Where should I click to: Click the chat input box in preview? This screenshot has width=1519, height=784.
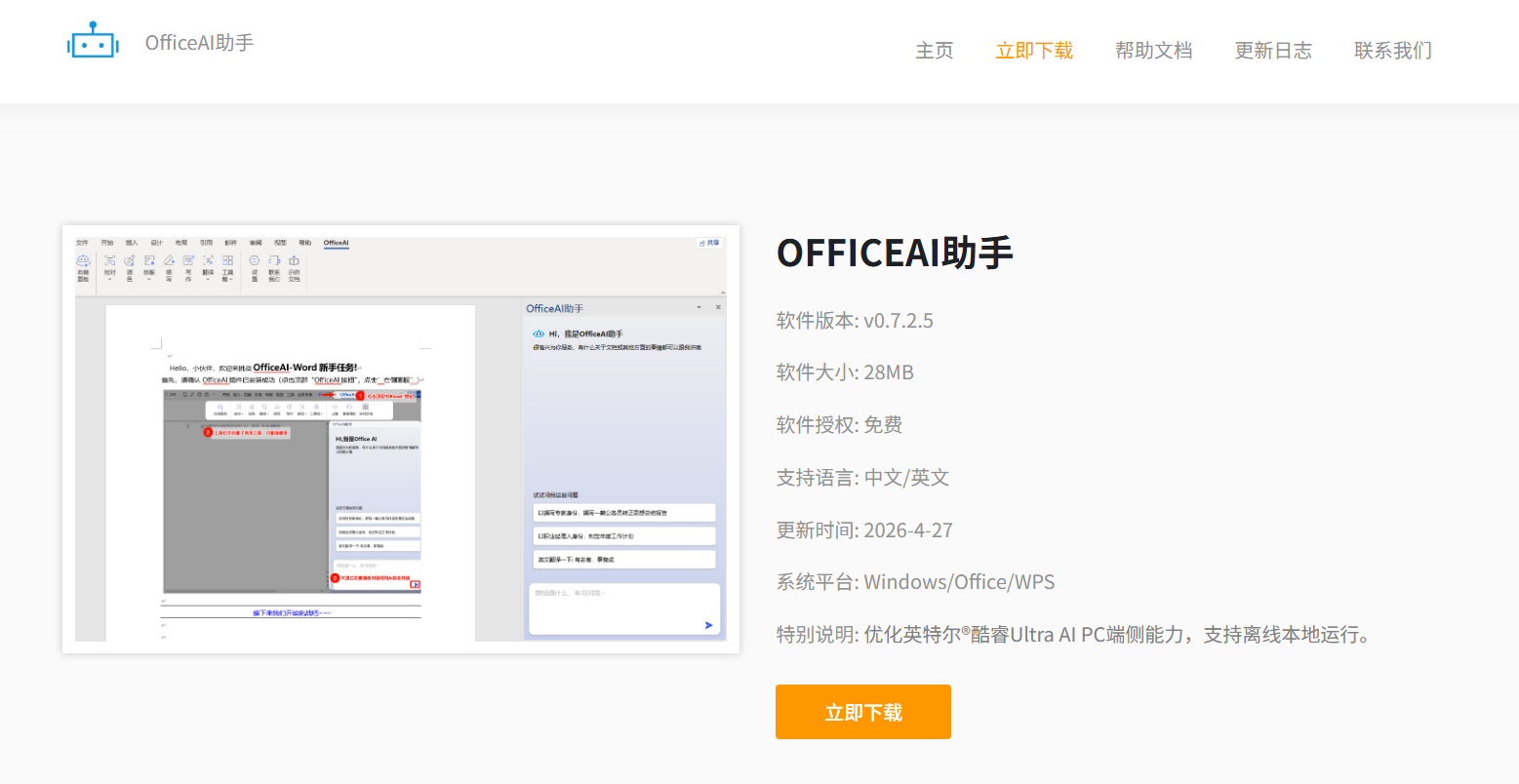tap(624, 609)
